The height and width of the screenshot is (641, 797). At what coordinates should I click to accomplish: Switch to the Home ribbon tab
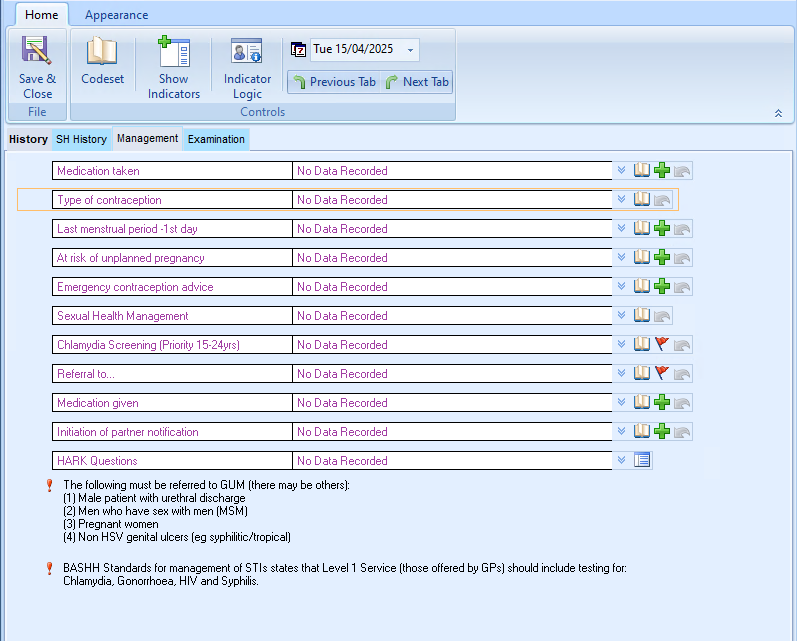click(x=42, y=15)
